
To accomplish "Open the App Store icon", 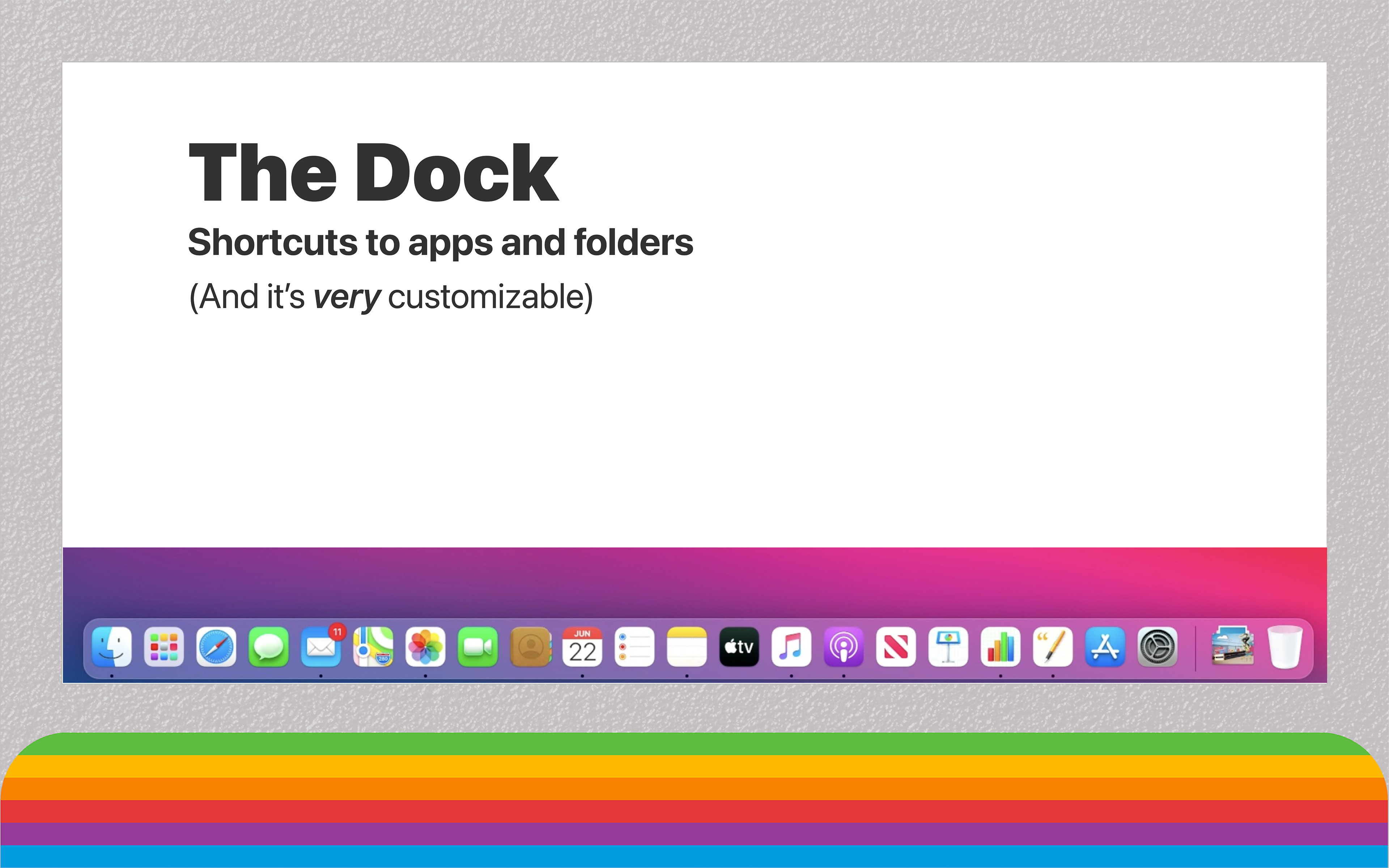I will tap(1105, 647).
